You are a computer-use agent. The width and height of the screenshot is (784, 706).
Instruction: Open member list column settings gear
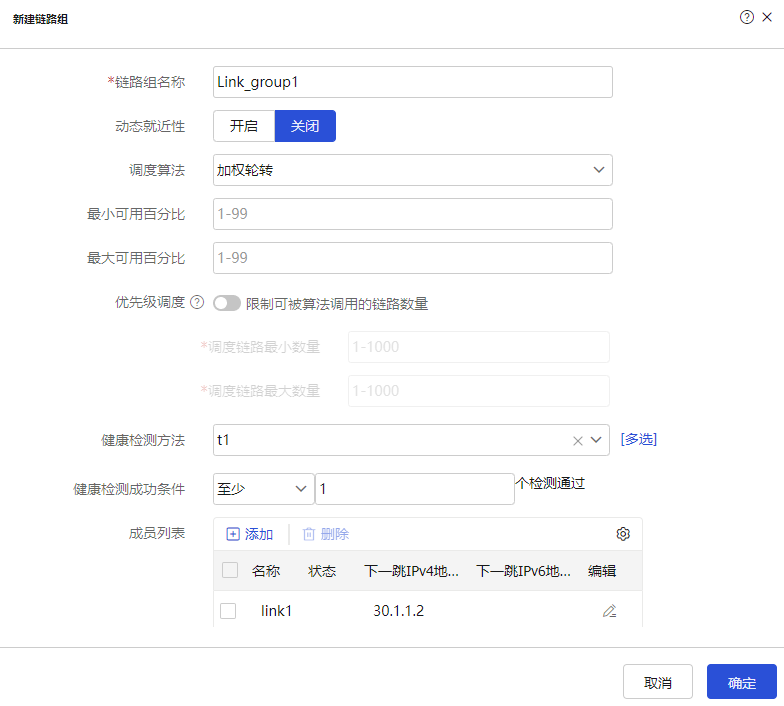[623, 534]
